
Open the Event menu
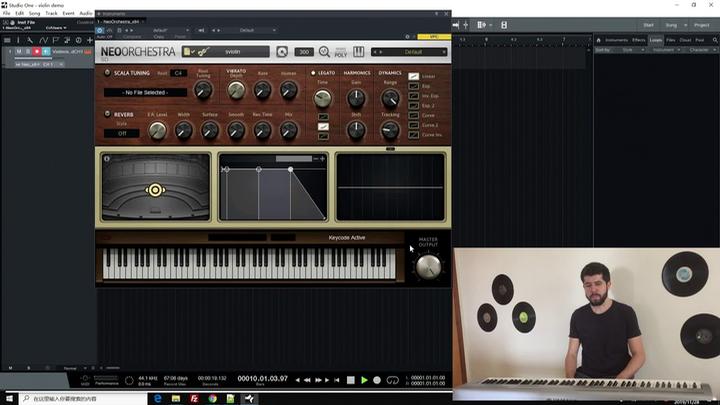68,13
